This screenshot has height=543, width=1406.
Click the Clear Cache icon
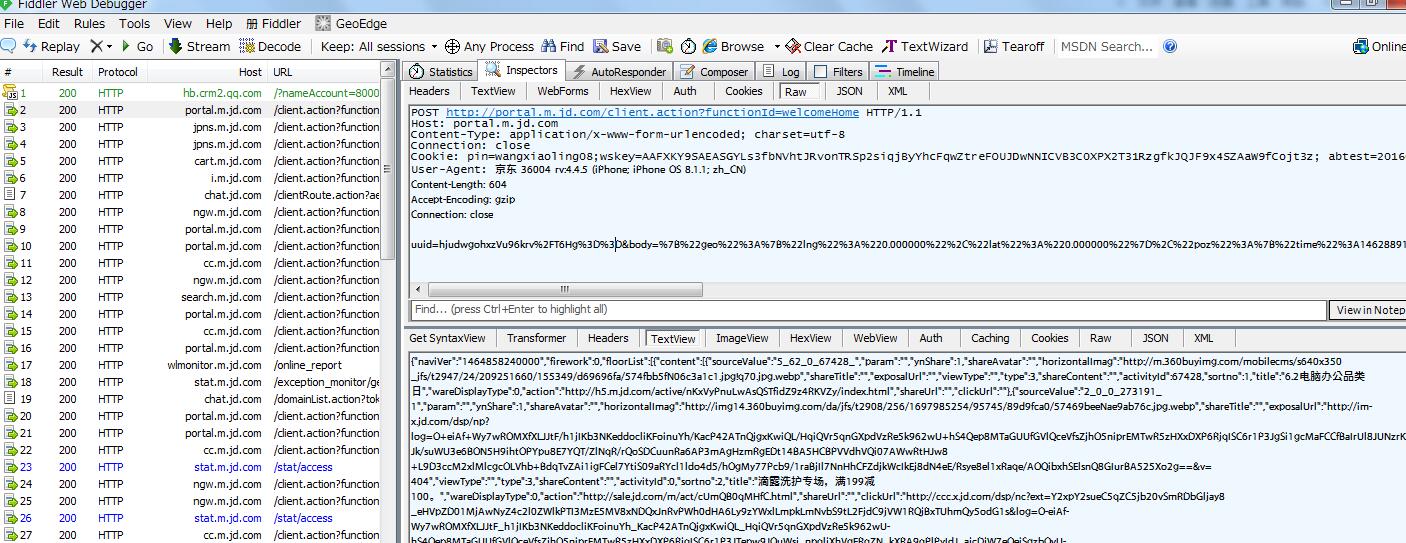[x=793, y=46]
